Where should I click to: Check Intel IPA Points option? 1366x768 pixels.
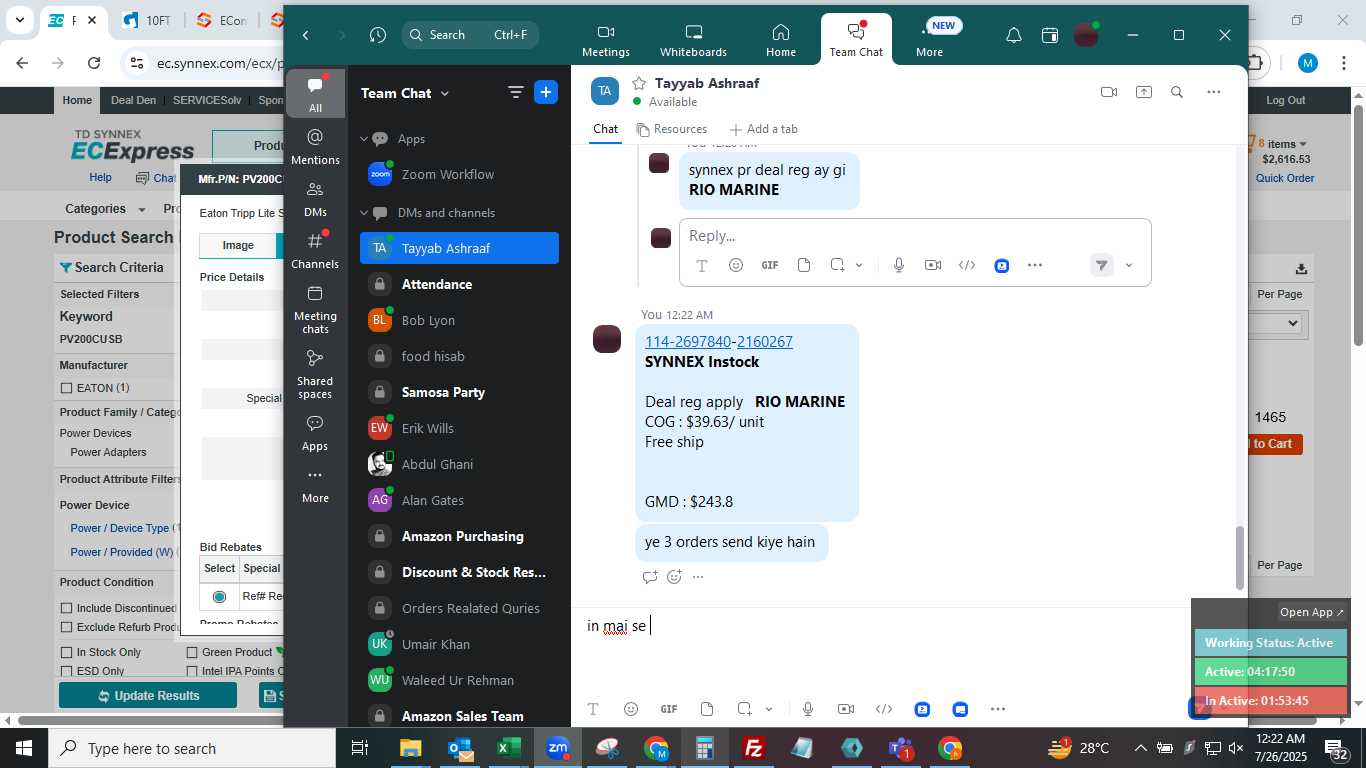click(x=192, y=671)
